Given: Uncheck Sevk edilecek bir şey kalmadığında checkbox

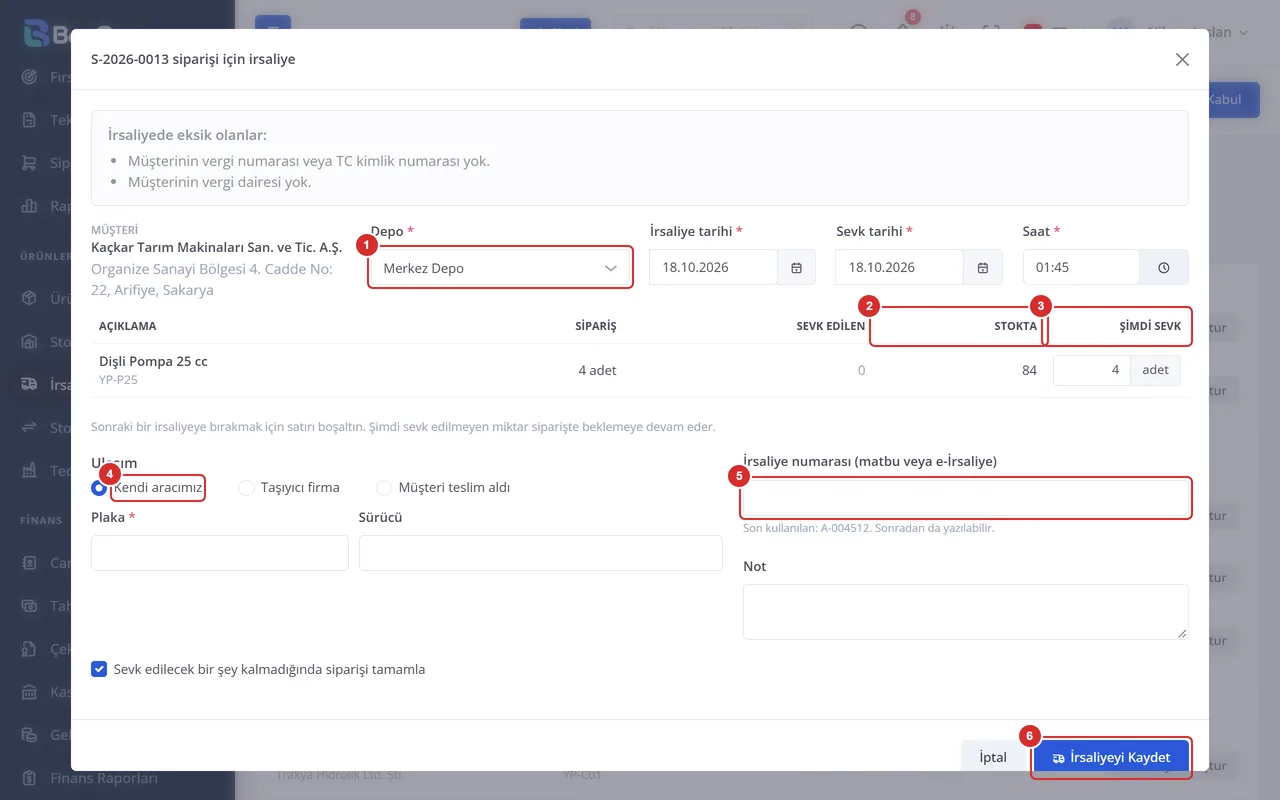Looking at the screenshot, I should click(x=99, y=669).
